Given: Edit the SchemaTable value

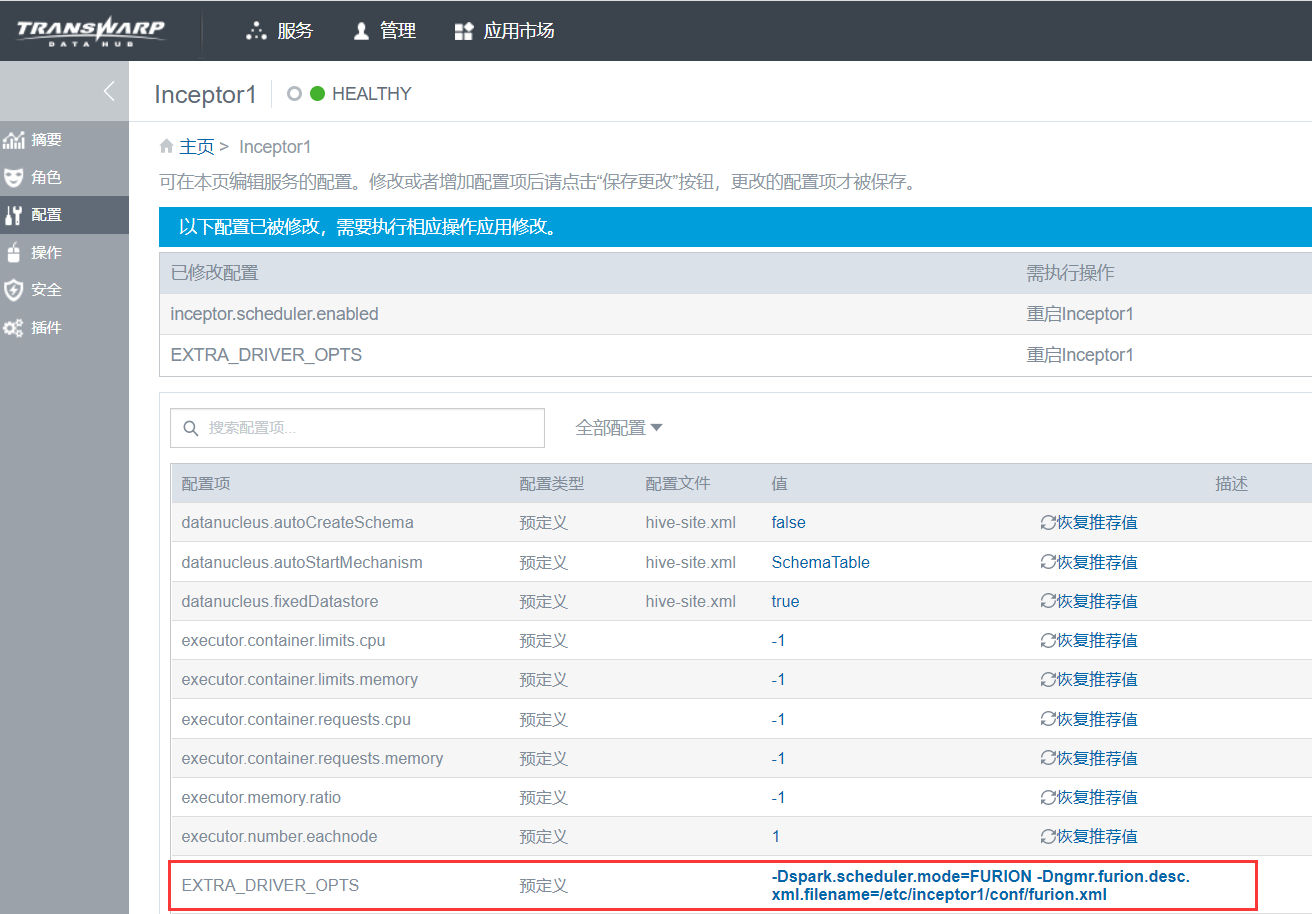Looking at the screenshot, I should click(820, 562).
